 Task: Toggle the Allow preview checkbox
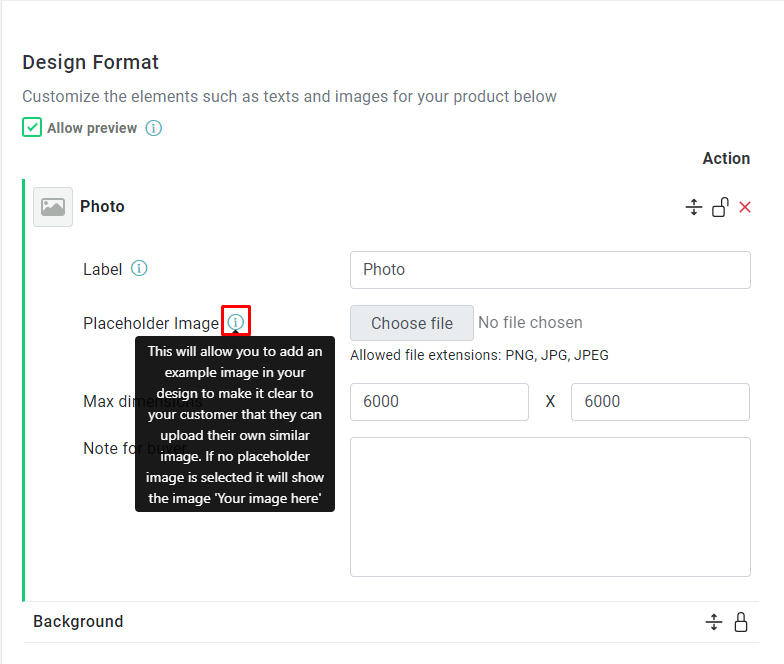click(x=32, y=128)
